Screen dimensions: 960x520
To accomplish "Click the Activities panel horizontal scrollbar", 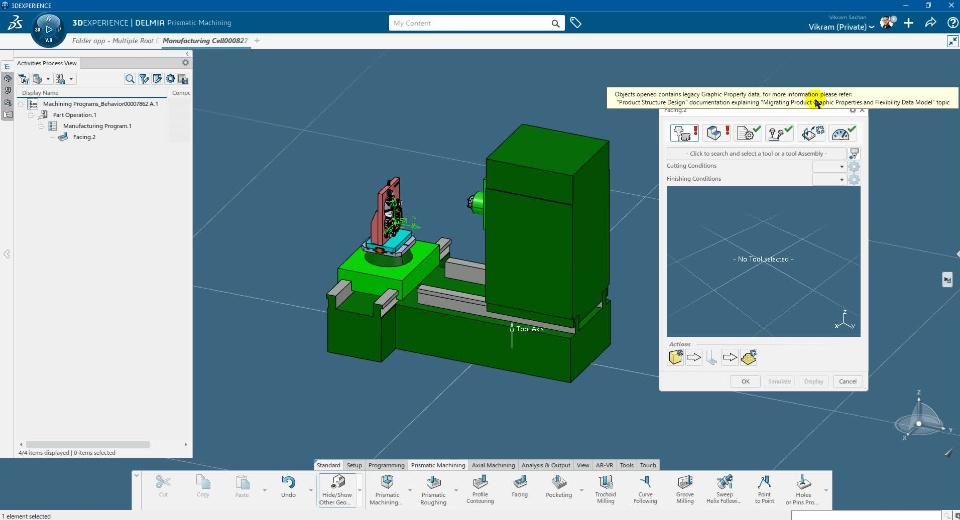I will pyautogui.click(x=88, y=444).
